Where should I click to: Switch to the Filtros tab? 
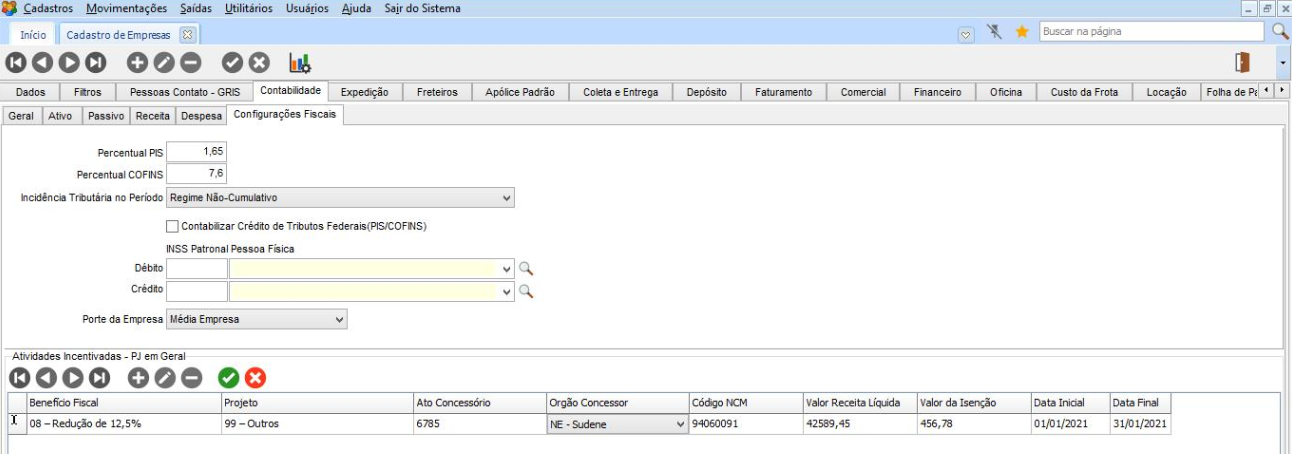[x=88, y=92]
